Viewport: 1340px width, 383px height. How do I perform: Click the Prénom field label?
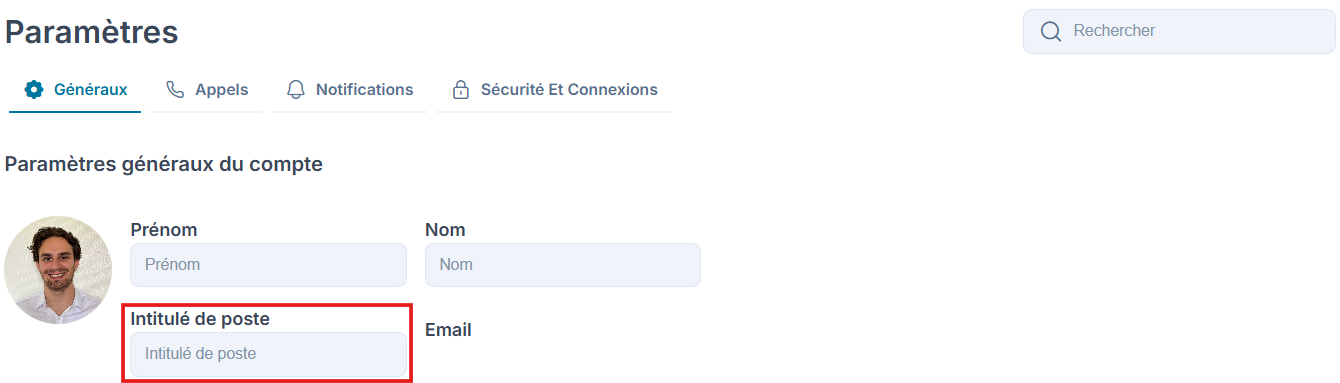[x=164, y=230]
